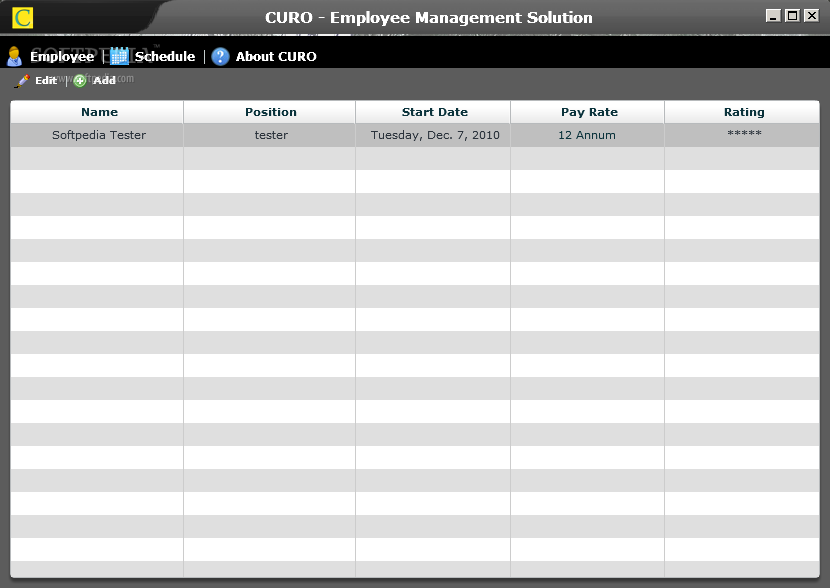This screenshot has height=588, width=830.
Task: Click the Tuesday, Dec. 7, 2010 cell
Action: 433,135
